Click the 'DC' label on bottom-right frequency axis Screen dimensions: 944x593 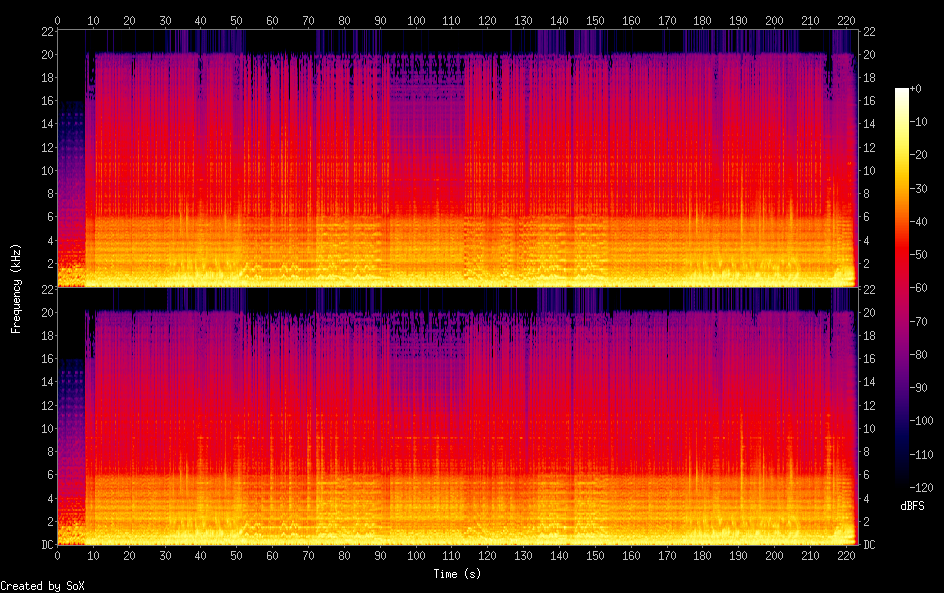coord(870,545)
